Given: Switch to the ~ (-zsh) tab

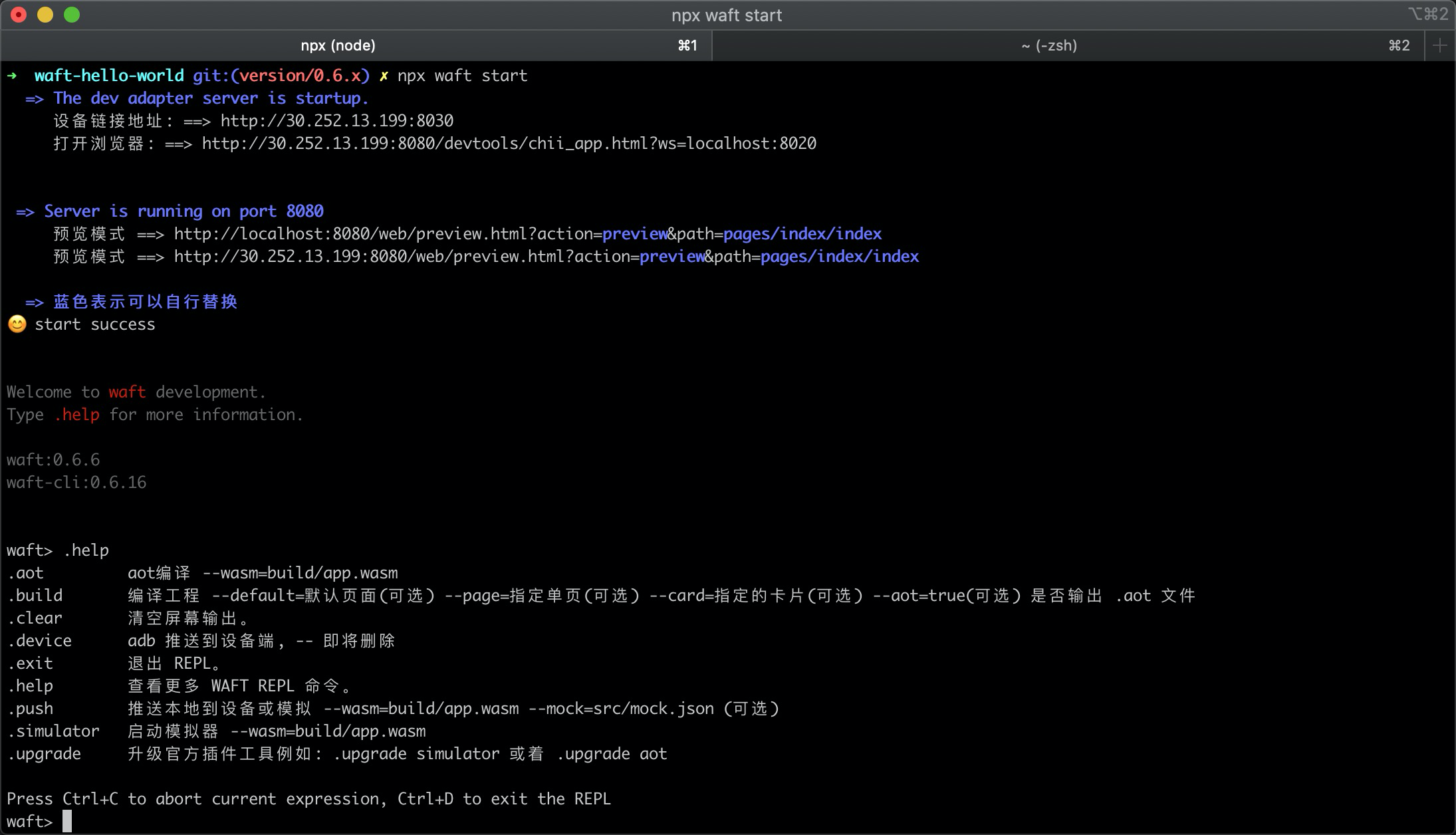Looking at the screenshot, I should click(1048, 45).
